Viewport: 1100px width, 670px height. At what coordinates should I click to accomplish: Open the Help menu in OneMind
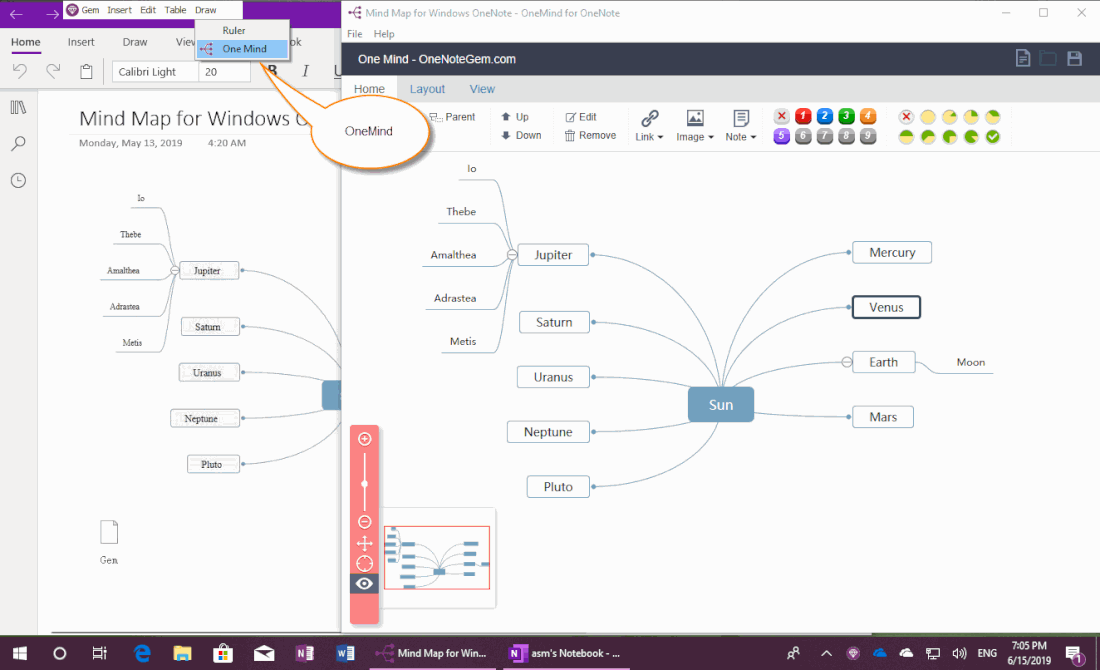[384, 34]
